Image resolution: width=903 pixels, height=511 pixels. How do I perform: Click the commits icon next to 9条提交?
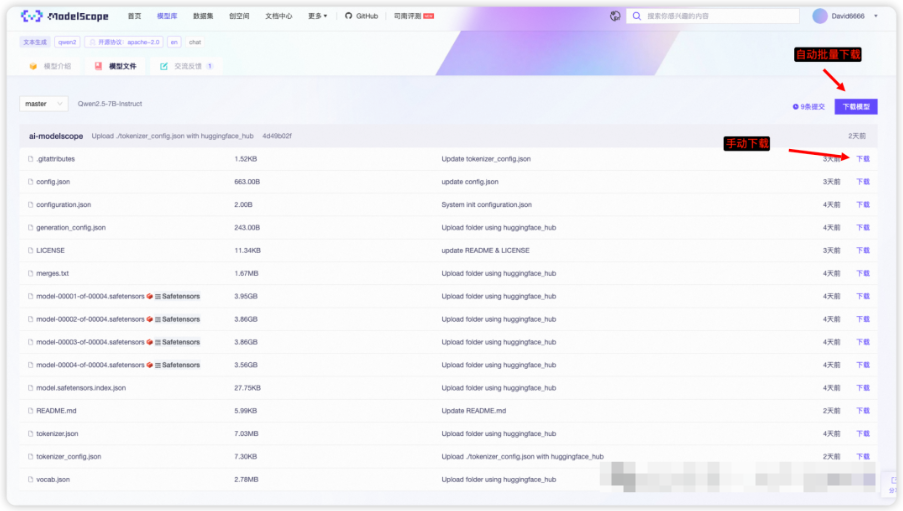click(796, 107)
